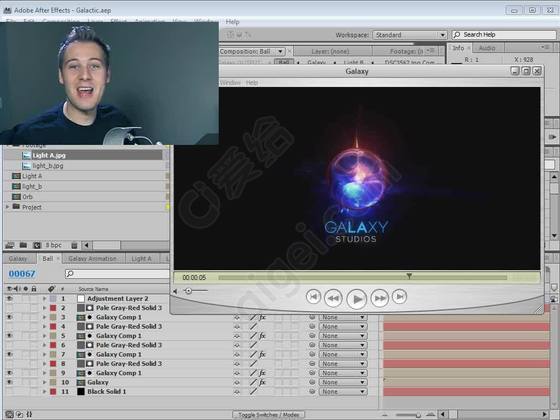Toggle visibility of layer 9 Galaxy Comp 1
Viewport: 560px width, 420px height.
click(x=10, y=373)
